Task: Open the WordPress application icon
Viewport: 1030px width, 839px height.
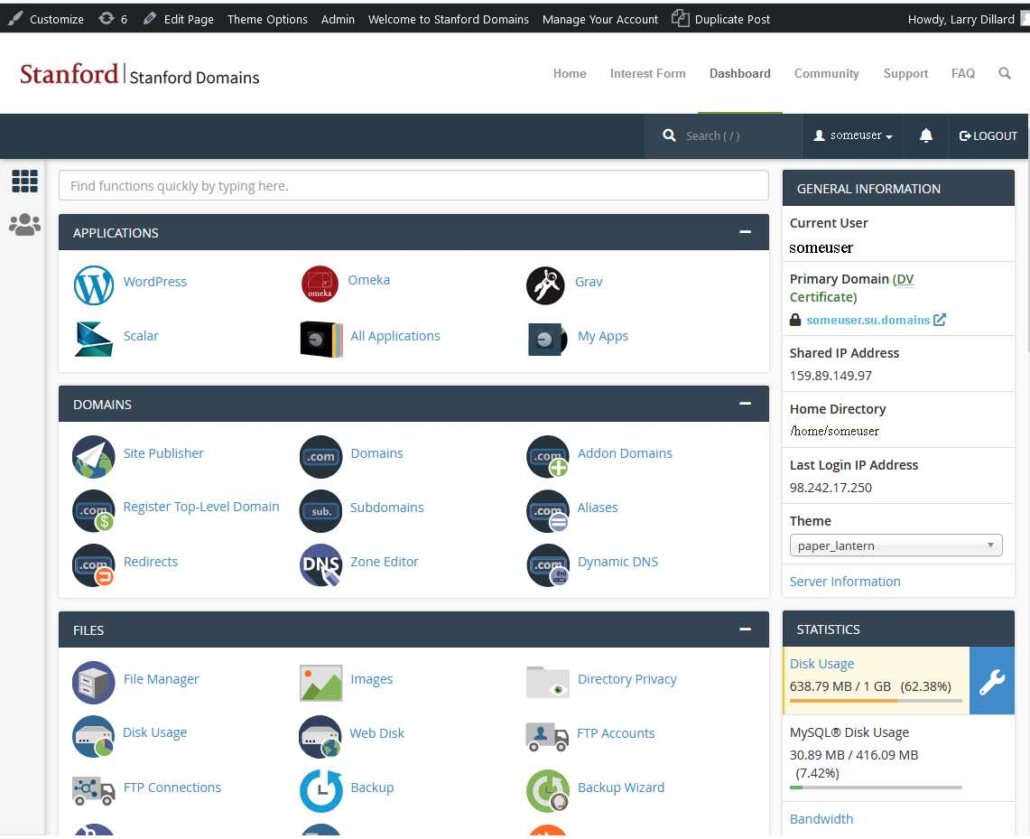Action: [93, 285]
